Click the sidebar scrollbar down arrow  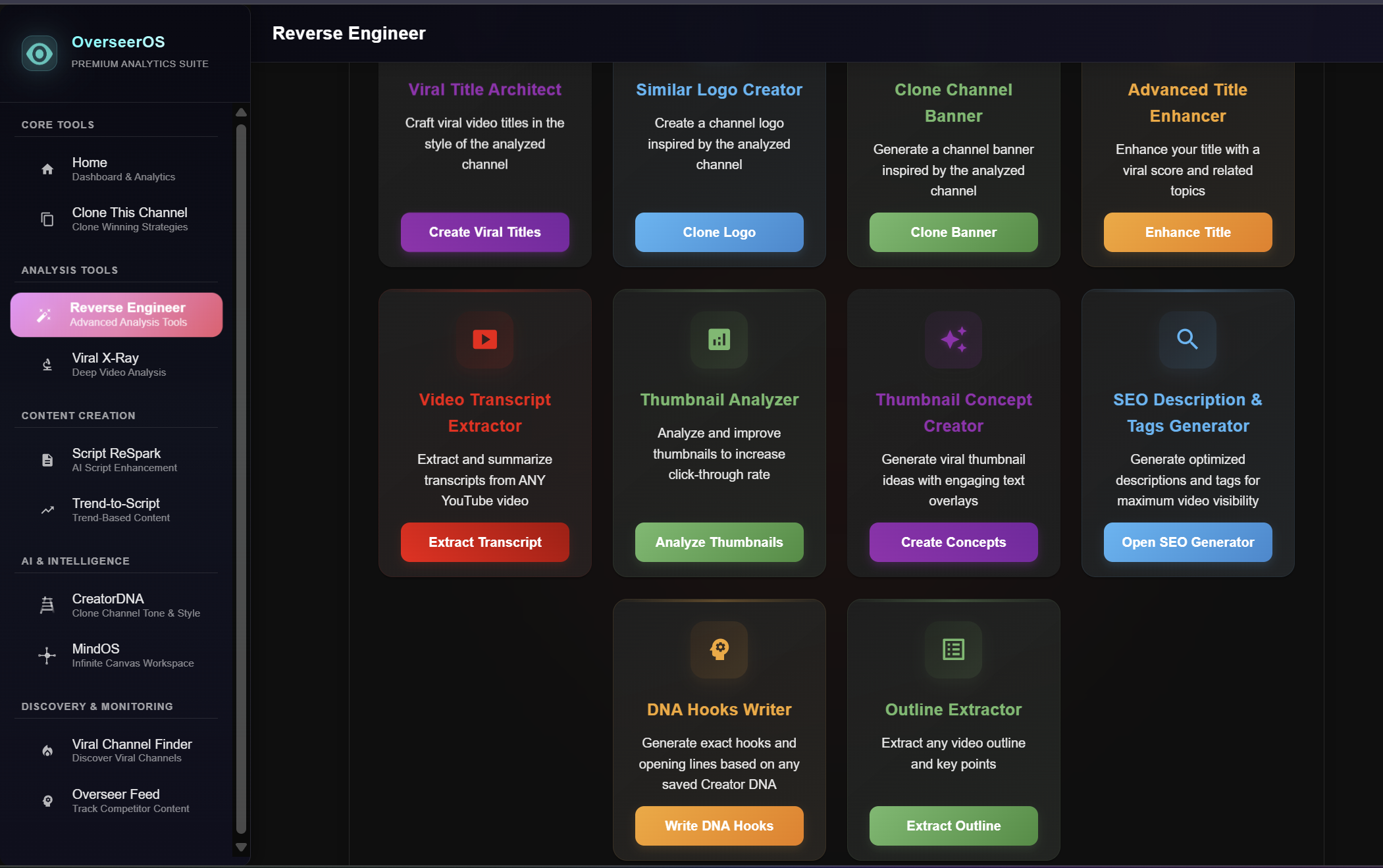click(x=241, y=847)
